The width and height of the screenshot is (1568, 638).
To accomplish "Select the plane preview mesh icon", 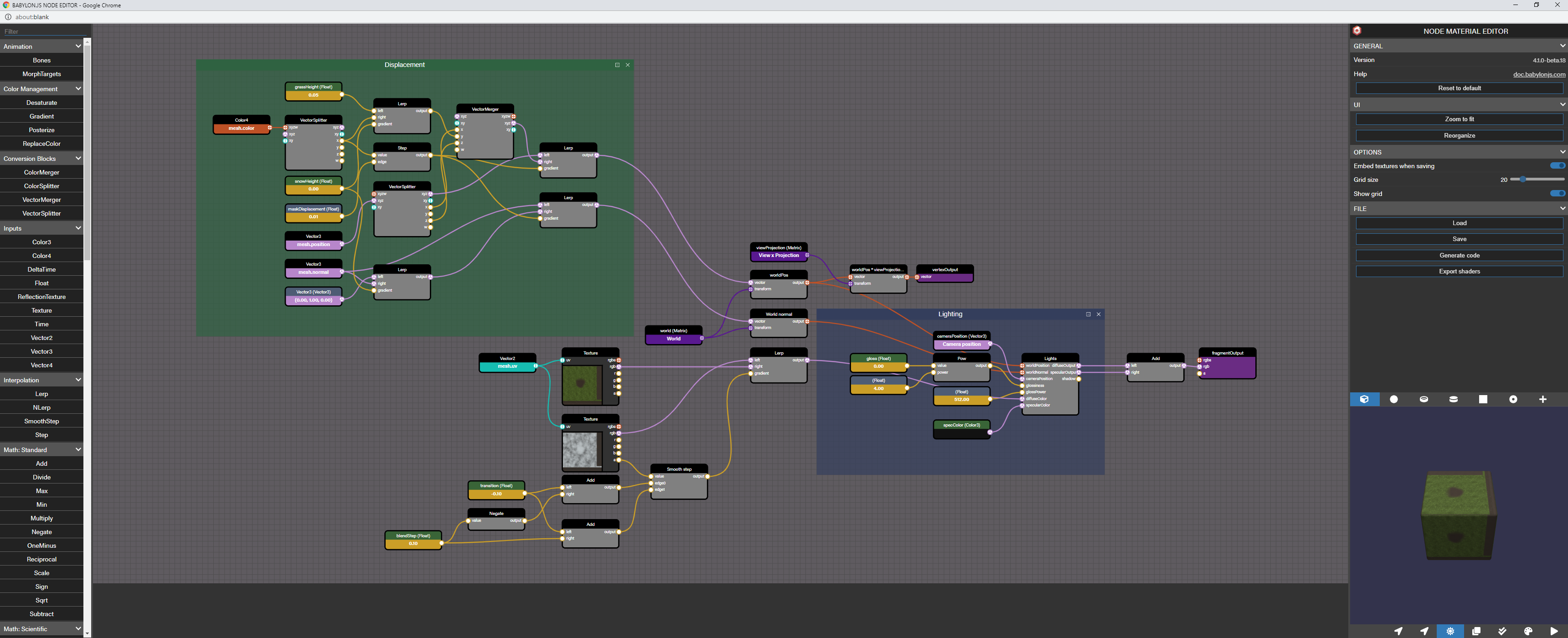I will [1483, 399].
